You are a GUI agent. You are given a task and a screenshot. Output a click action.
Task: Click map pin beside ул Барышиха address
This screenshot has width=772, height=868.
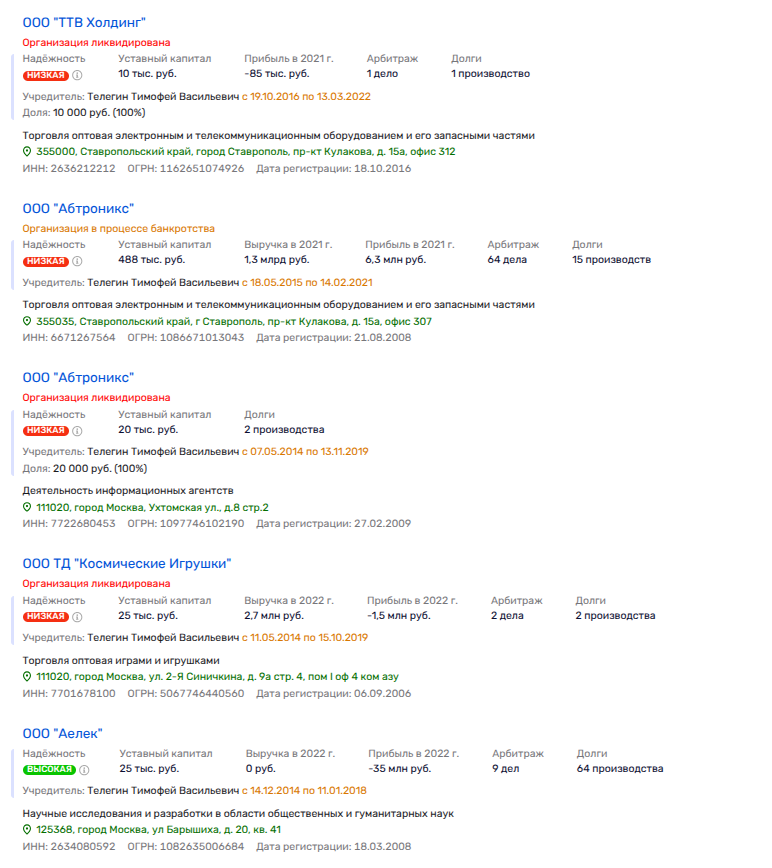[x=28, y=831]
